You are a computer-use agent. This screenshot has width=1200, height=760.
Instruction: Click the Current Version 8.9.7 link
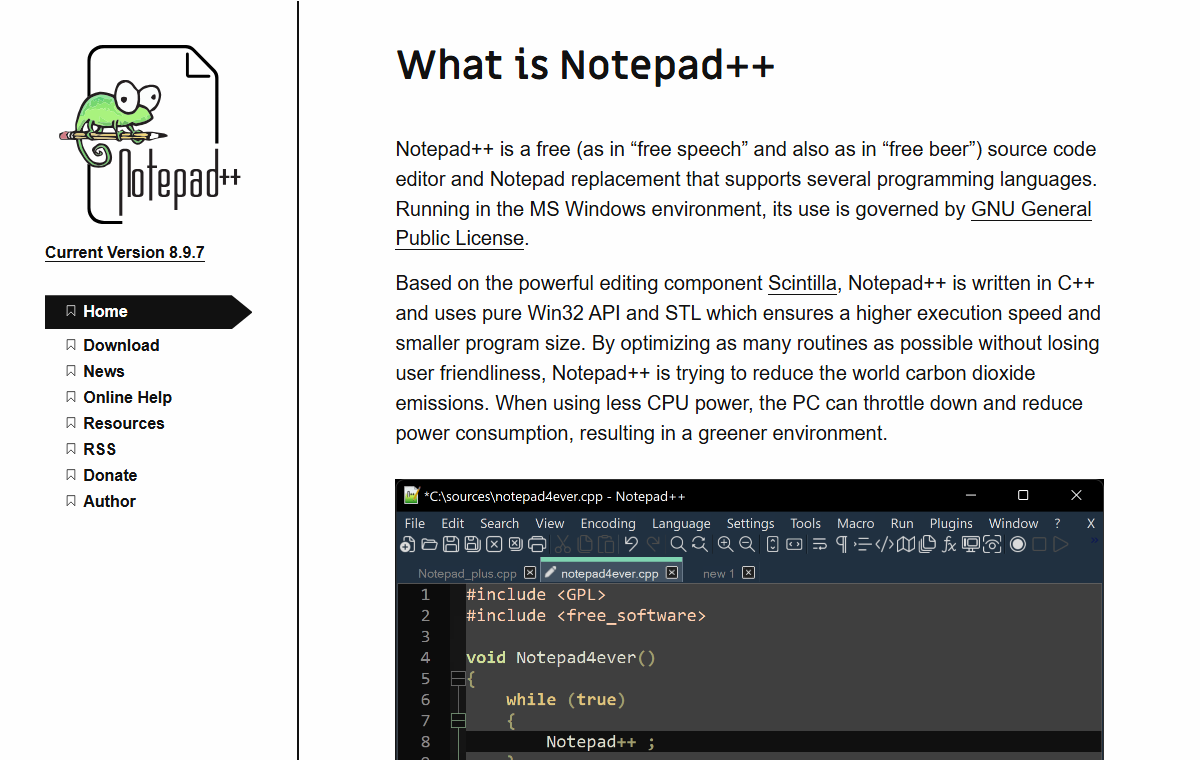[125, 252]
